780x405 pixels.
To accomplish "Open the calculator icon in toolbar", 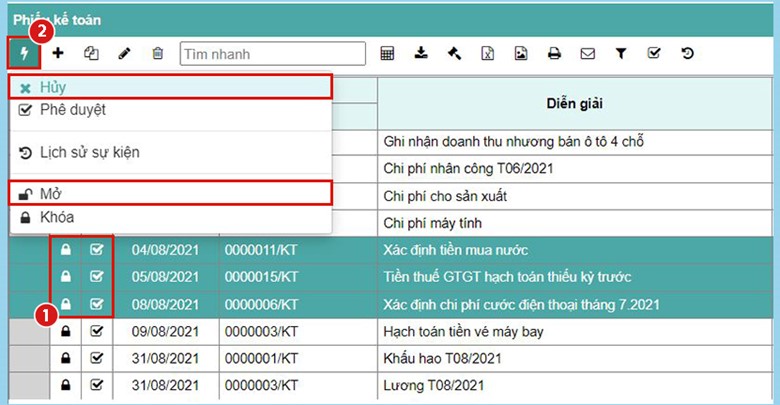I will click(x=387, y=53).
